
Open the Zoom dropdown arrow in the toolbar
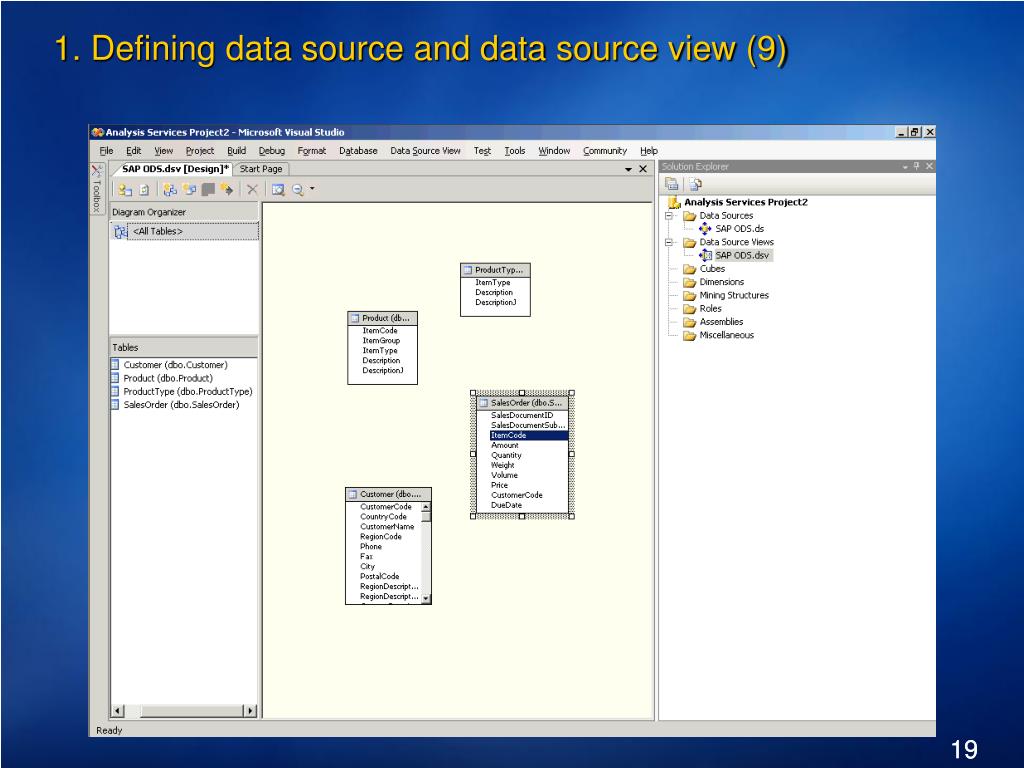pos(312,189)
